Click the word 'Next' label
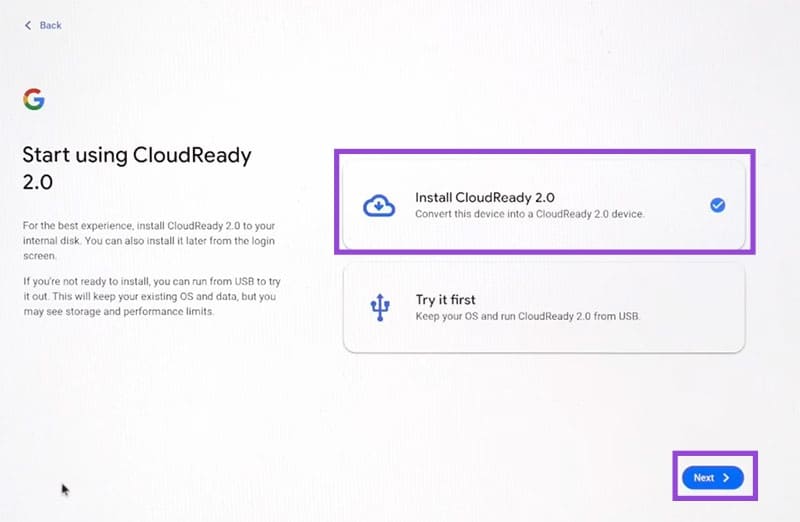Viewport: 800px width, 522px height. pos(704,478)
